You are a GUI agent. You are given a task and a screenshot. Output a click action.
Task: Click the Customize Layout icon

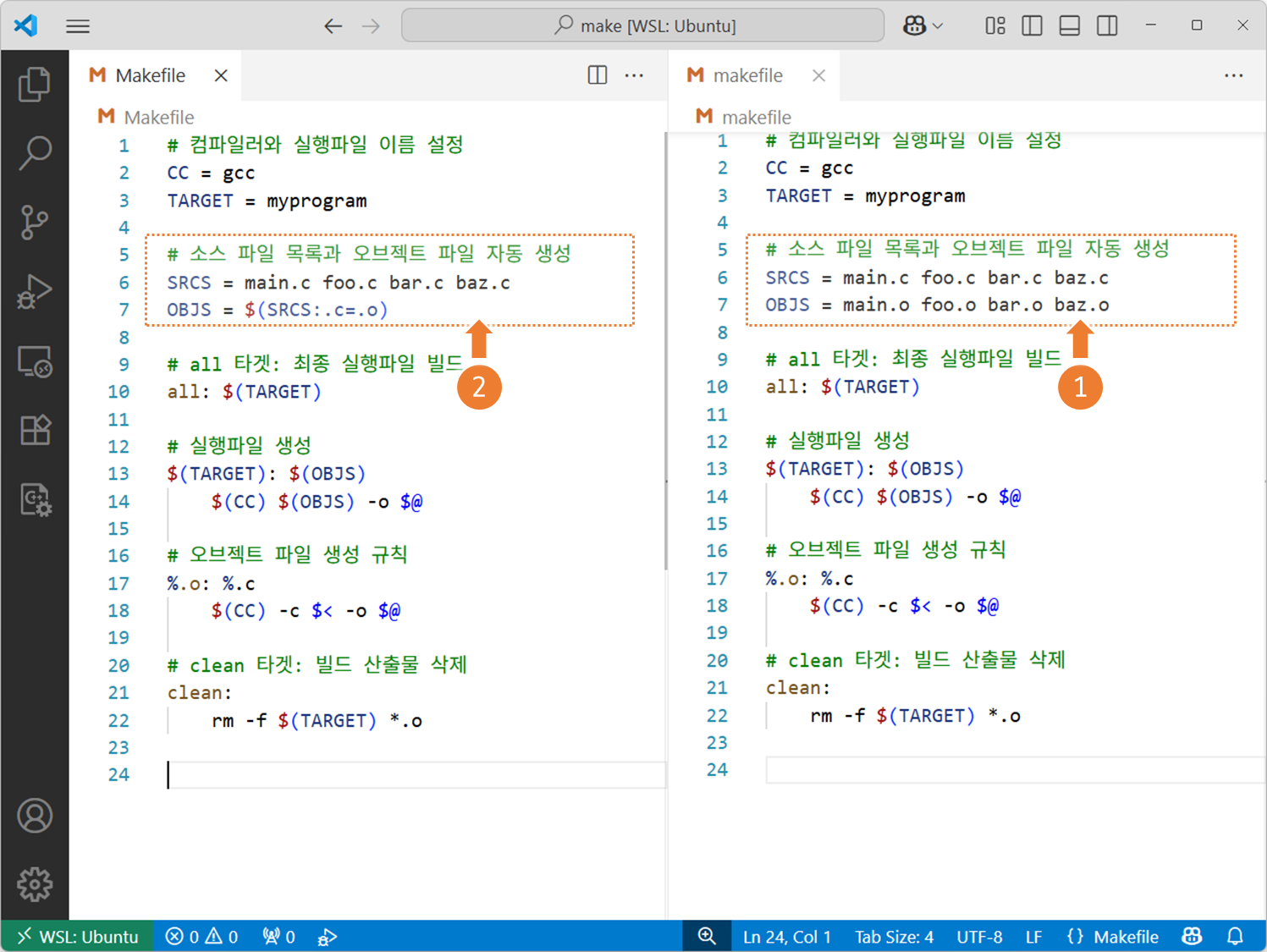pos(995,26)
